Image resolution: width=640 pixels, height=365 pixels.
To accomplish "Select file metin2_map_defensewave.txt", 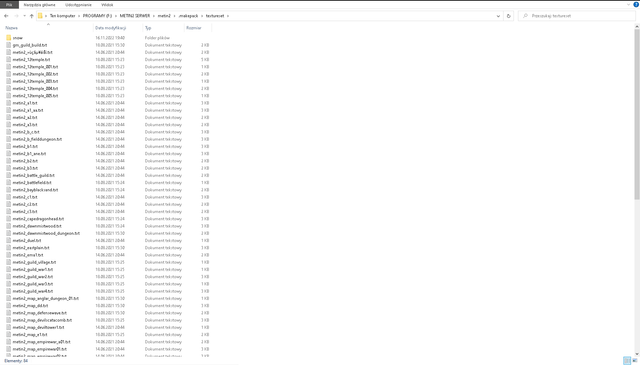I will click(x=40, y=313).
